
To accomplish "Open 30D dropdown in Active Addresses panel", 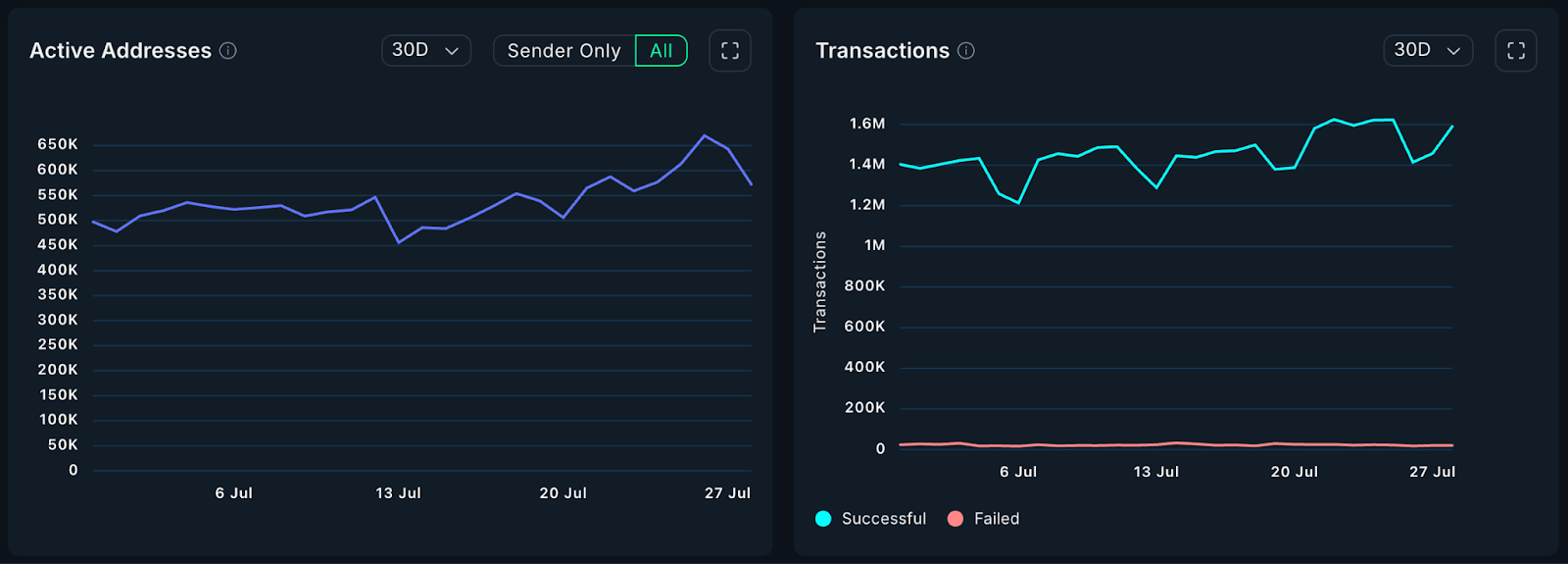I will click(425, 51).
